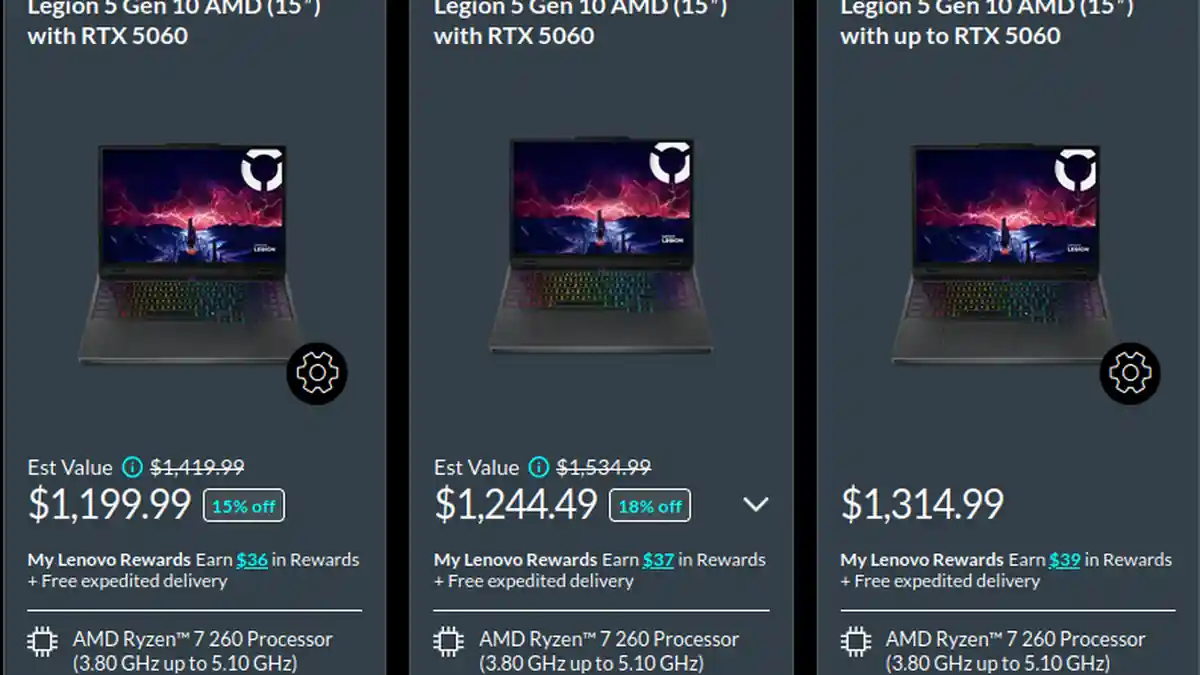Open middle Legion 5 Gen 10 product title
Image resolution: width=1200 pixels, height=675 pixels.
tap(580, 22)
